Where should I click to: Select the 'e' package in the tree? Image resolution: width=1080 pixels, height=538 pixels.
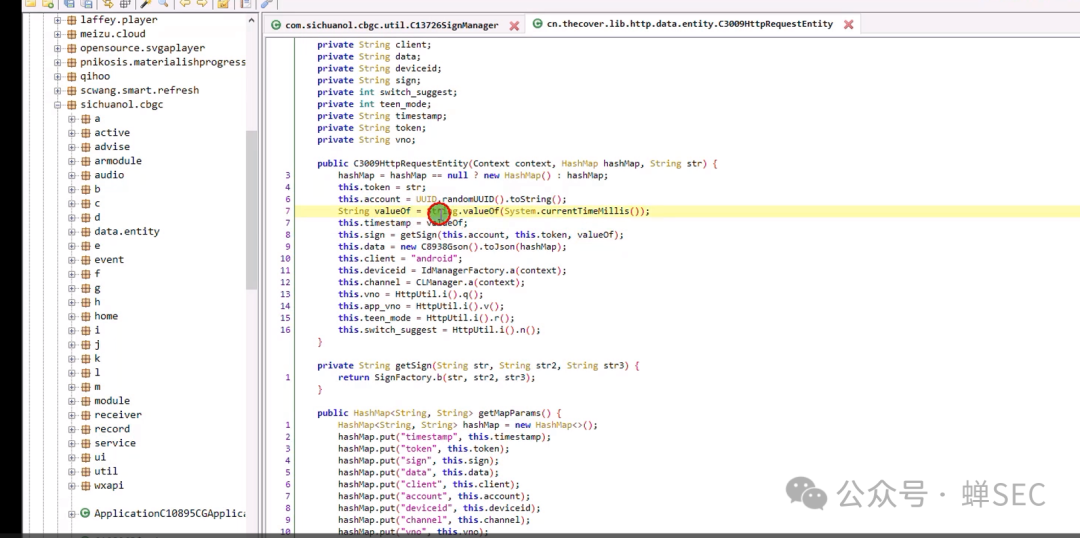click(x=97, y=246)
